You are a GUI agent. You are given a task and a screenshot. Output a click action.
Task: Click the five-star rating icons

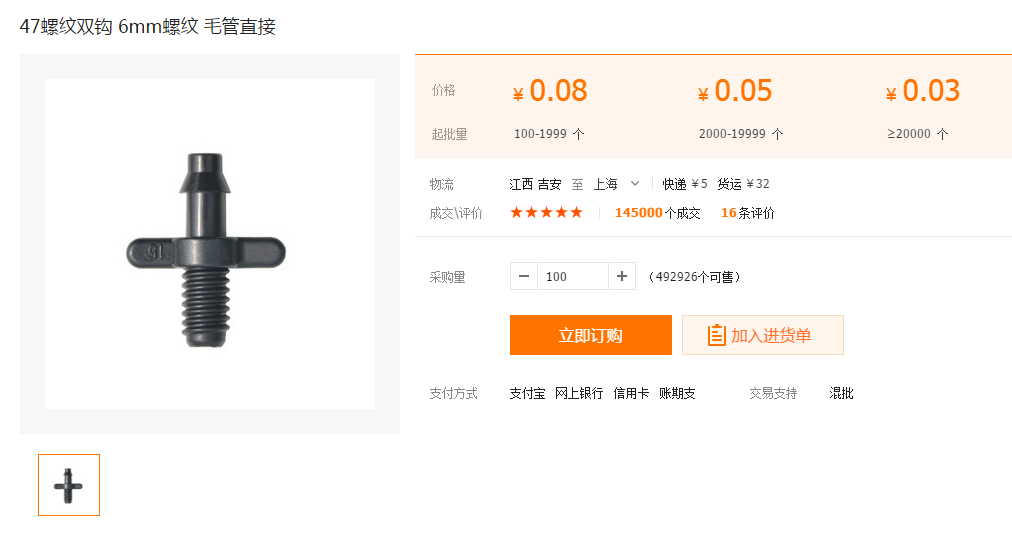point(546,213)
